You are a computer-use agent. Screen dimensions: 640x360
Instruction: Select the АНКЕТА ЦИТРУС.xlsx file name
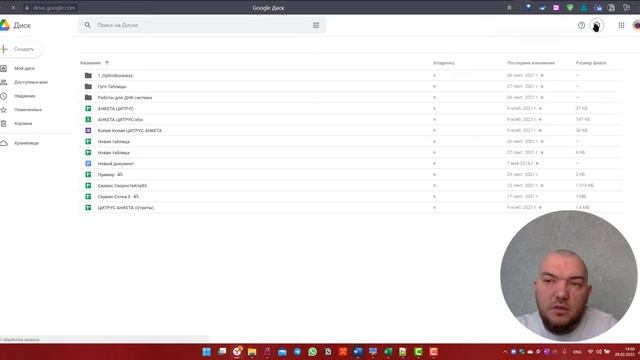coord(120,120)
